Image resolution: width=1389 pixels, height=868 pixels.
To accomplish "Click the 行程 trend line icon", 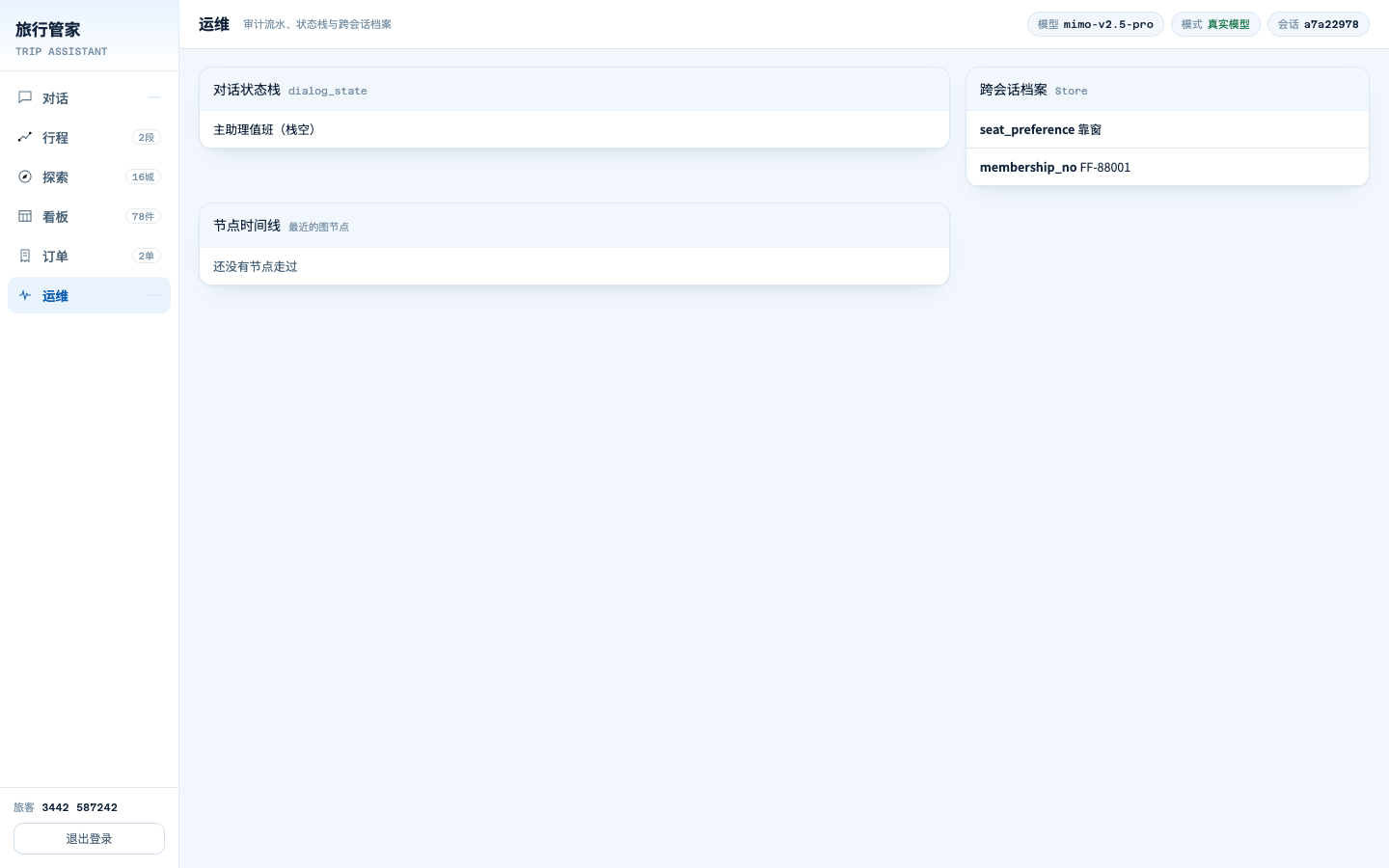I will click(25, 137).
